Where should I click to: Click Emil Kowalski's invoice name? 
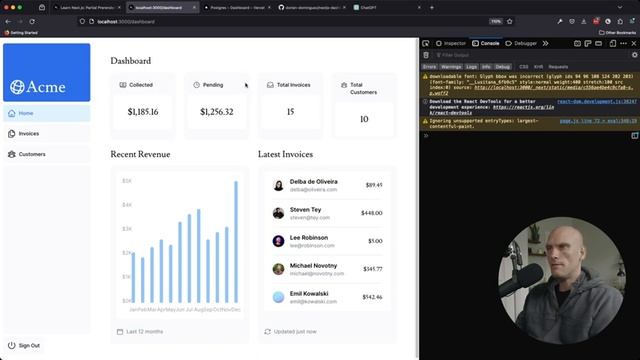tap(309, 293)
